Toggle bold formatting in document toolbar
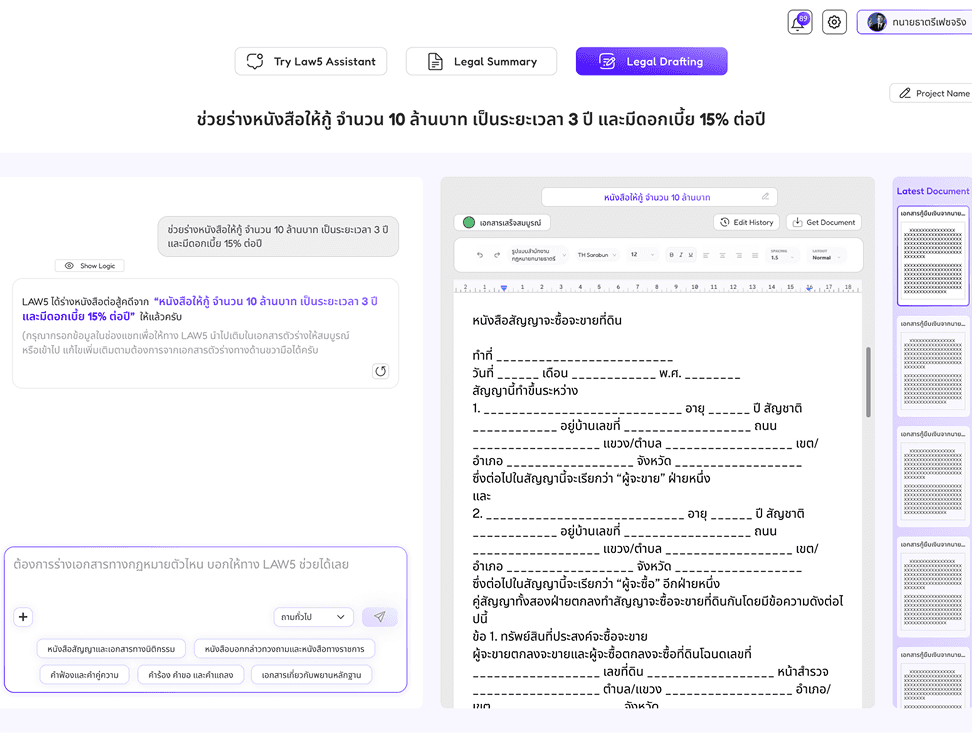The image size is (972, 752). pos(671,255)
